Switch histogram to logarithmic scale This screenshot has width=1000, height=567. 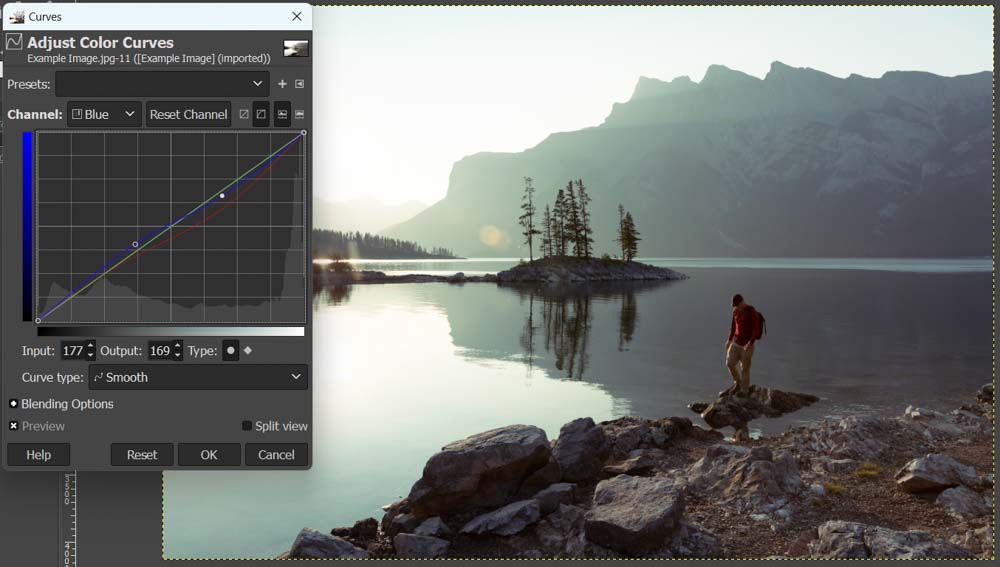[300, 114]
